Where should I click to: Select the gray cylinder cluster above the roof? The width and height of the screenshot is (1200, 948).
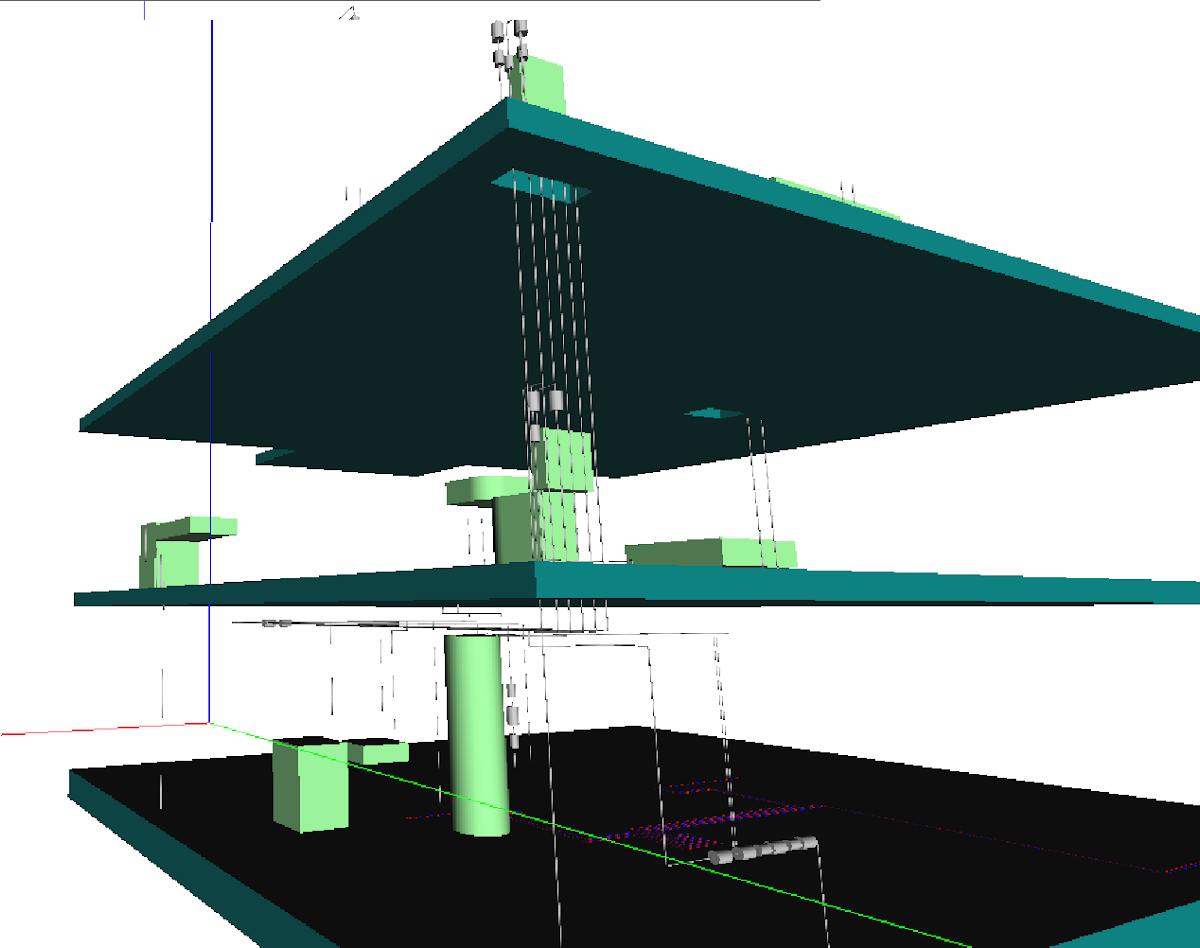pyautogui.click(x=509, y=44)
